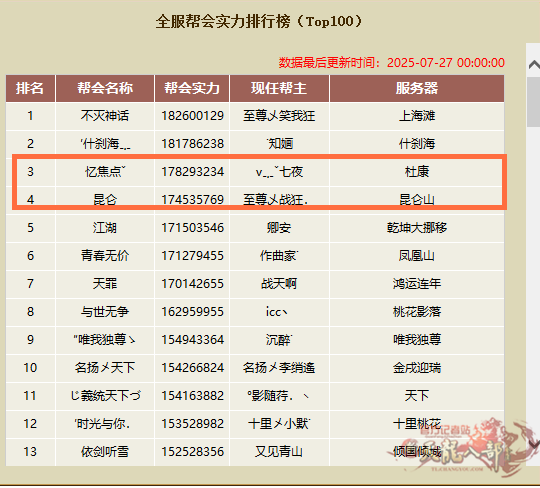Click strength value 170142655
This screenshot has height=488, width=540.
coord(193,284)
